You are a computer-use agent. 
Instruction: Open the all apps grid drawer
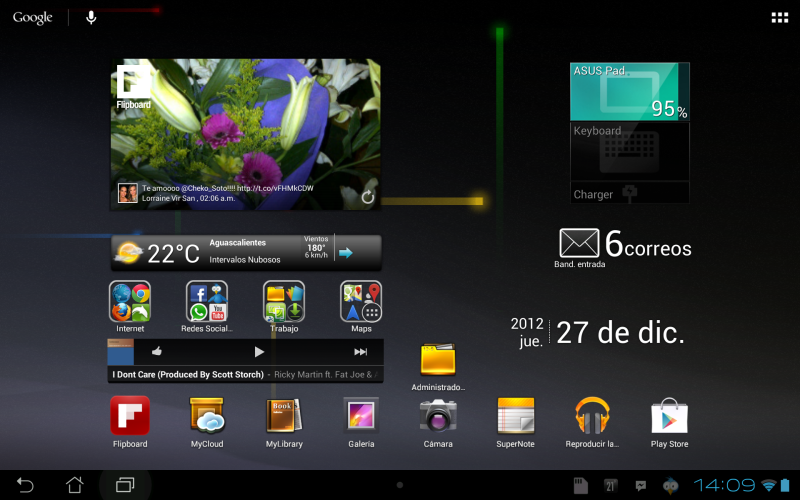tap(779, 18)
